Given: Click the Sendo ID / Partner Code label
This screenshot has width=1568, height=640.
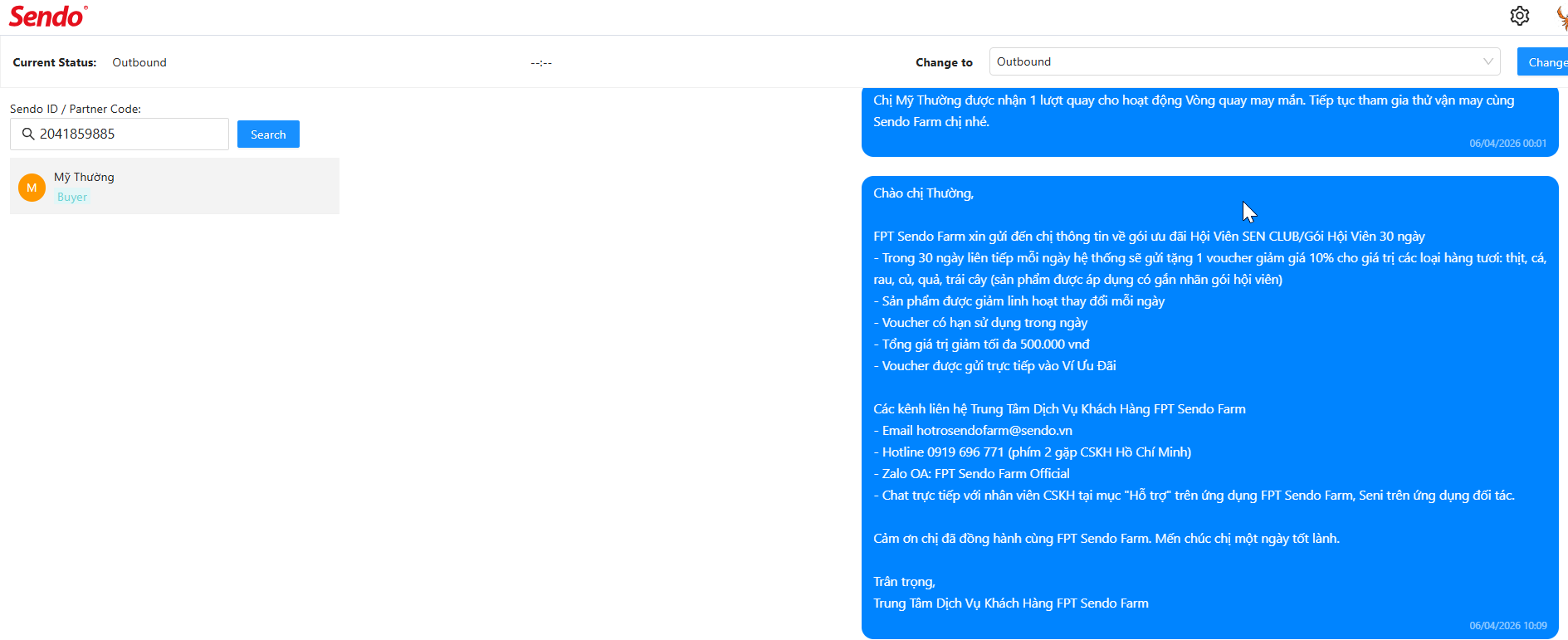Looking at the screenshot, I should [76, 109].
